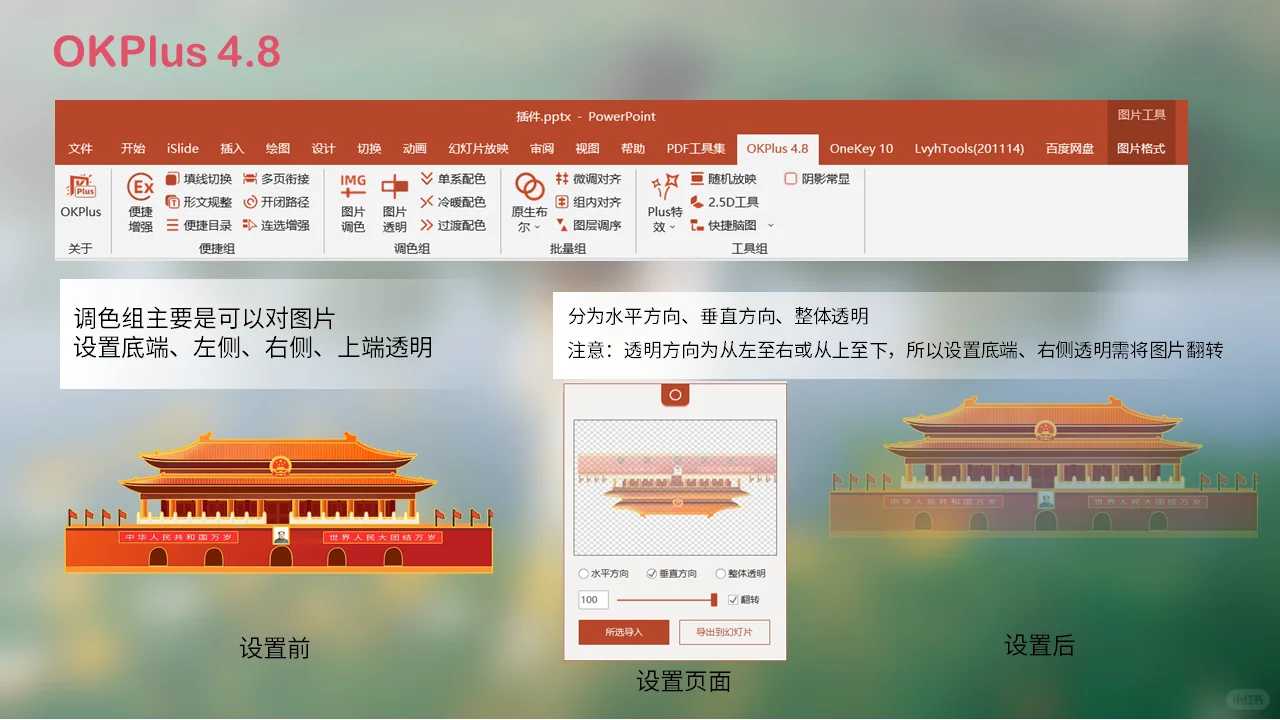
Task: Select the 水平方向 radio option
Action: click(x=604, y=574)
